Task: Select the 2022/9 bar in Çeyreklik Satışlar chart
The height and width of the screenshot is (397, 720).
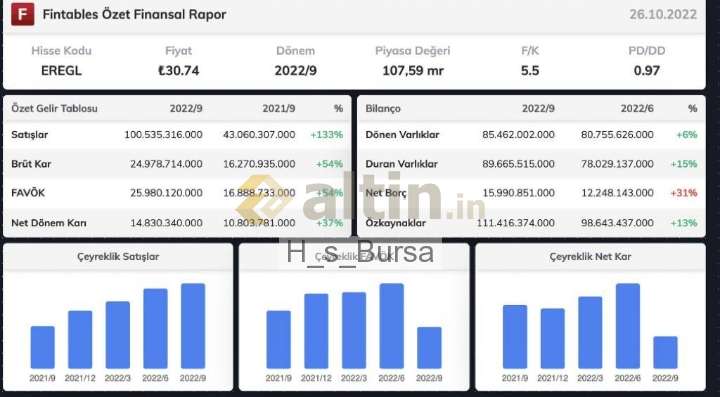Action: [x=193, y=326]
